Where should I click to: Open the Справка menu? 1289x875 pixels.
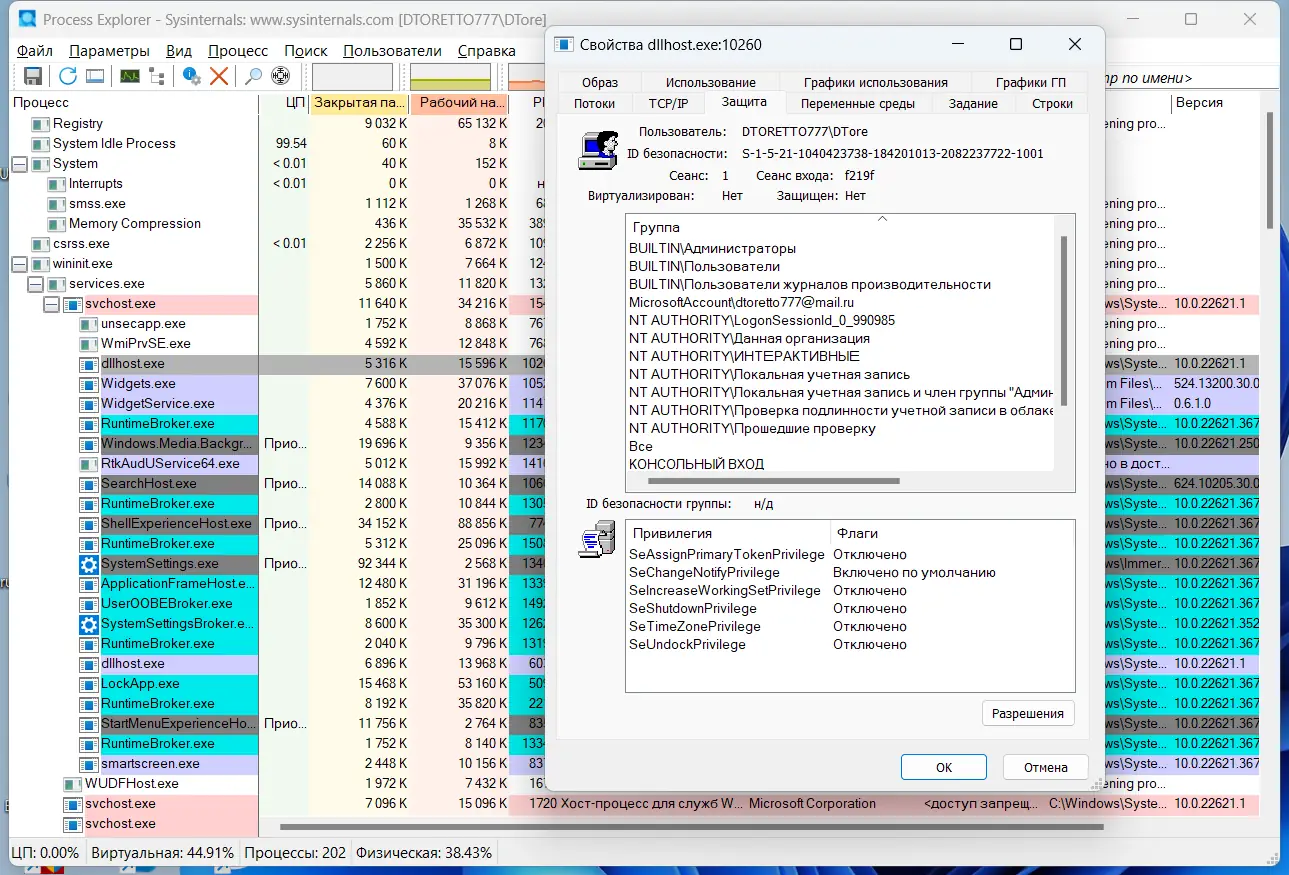(487, 51)
